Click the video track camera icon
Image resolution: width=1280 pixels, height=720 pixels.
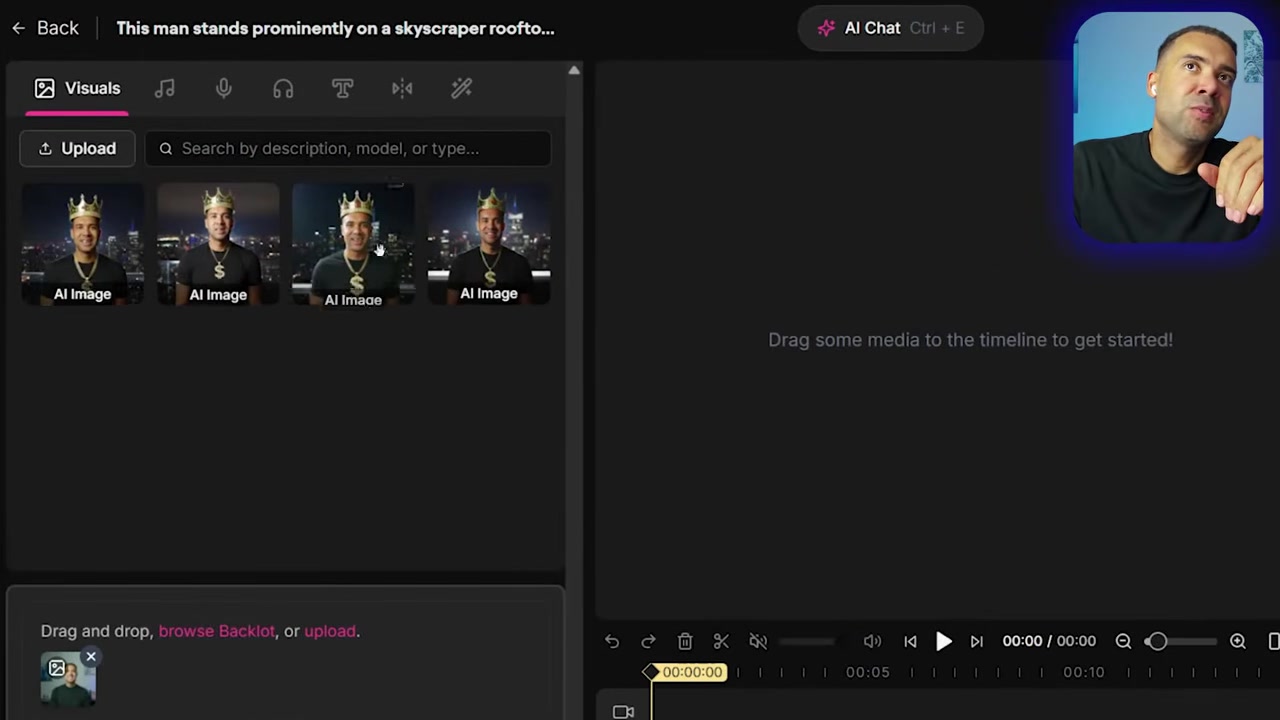point(623,712)
